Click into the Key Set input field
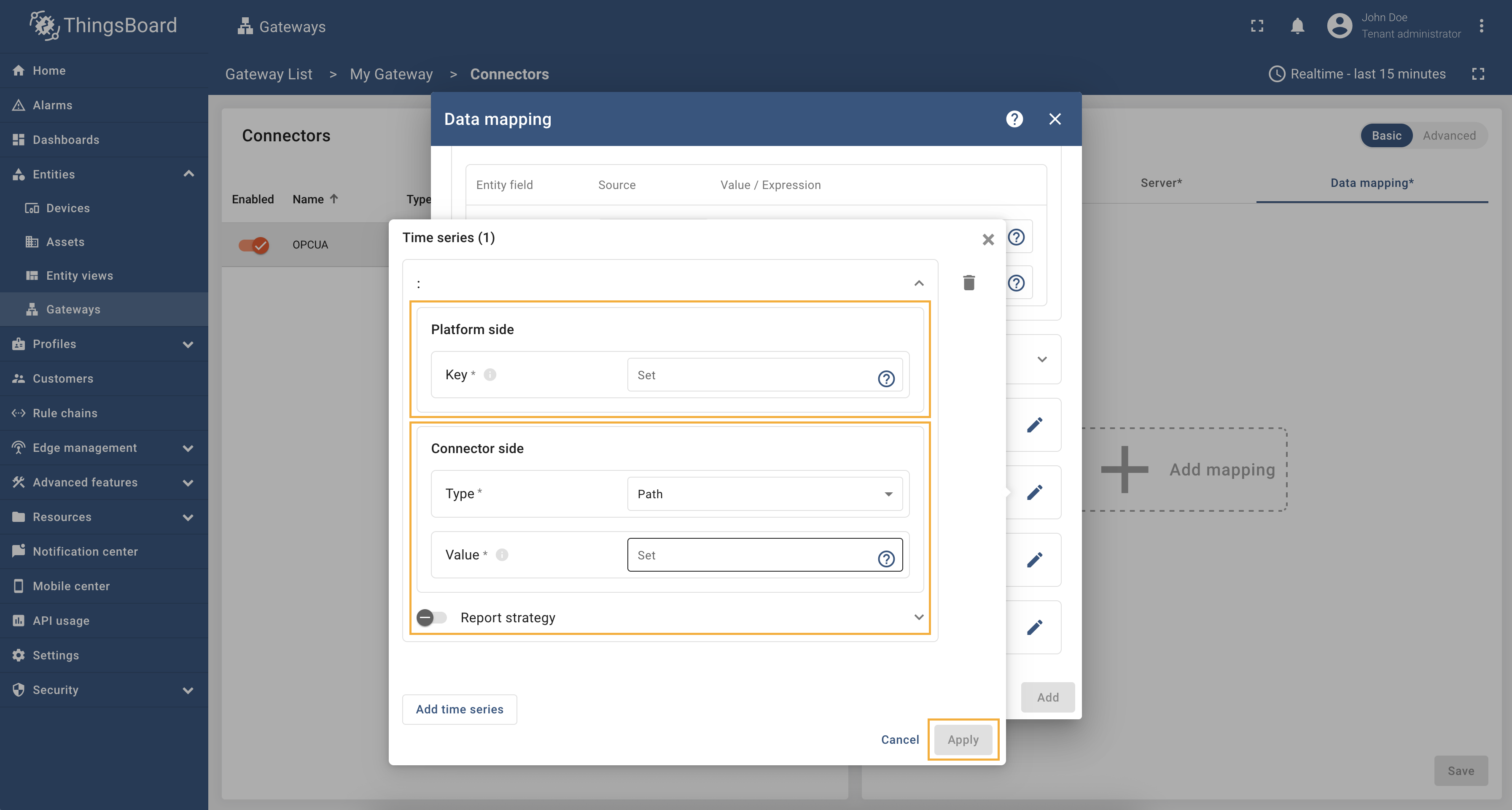This screenshot has height=810, width=1512. [x=751, y=375]
